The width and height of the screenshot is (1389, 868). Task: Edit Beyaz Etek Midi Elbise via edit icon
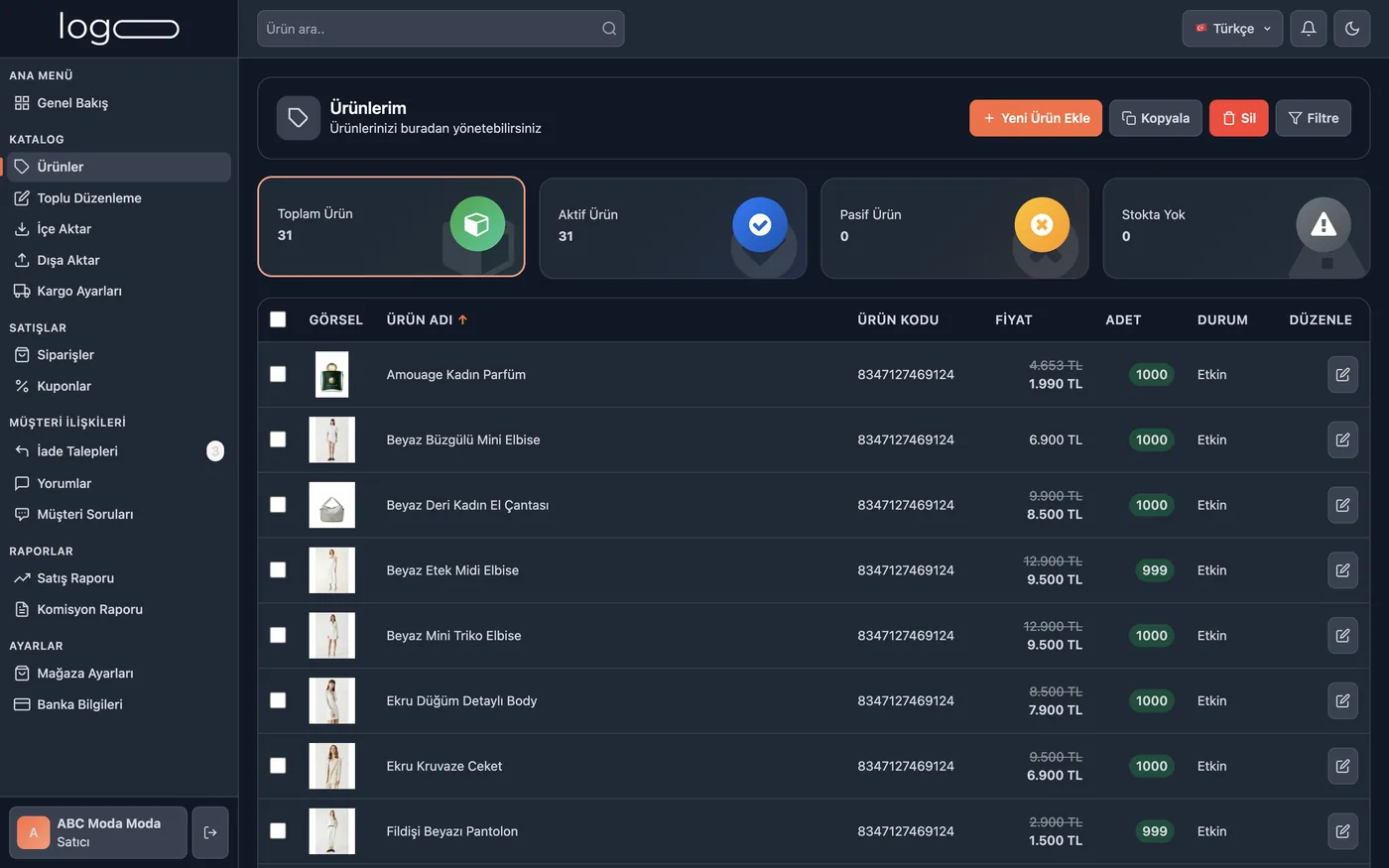[x=1342, y=570]
